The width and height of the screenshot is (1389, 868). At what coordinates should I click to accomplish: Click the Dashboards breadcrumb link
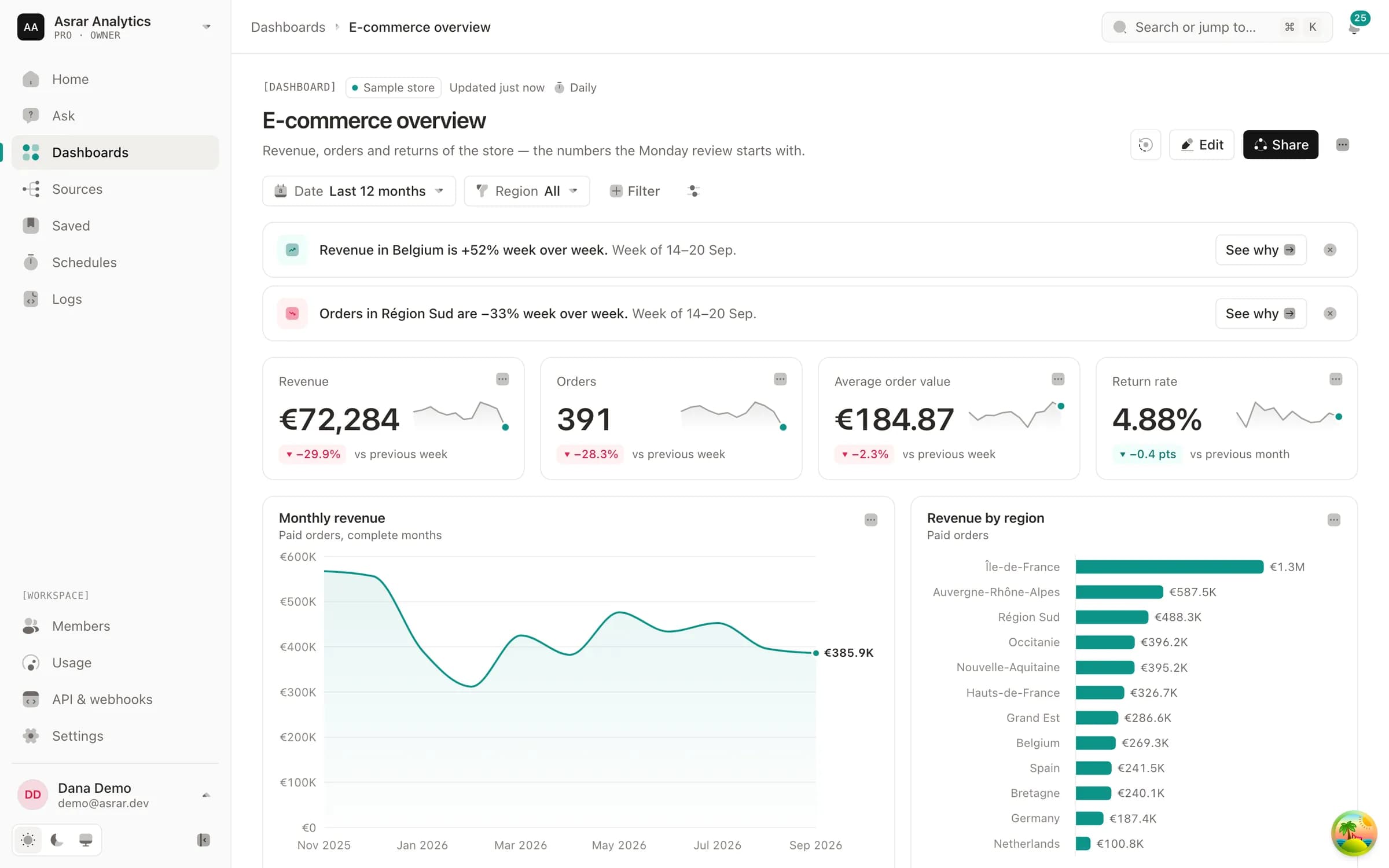click(x=288, y=27)
